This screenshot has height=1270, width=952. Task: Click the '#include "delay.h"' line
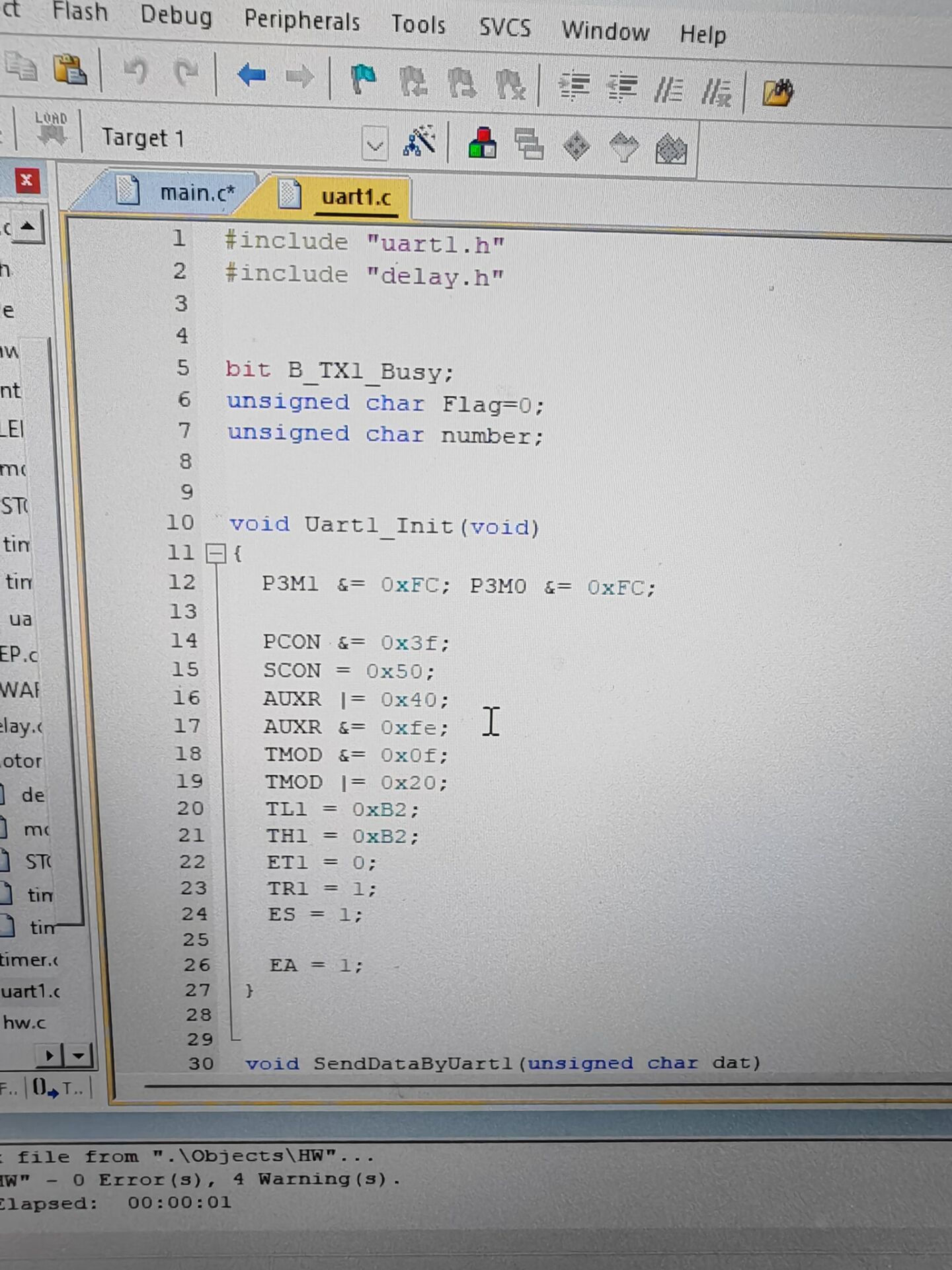point(364,275)
